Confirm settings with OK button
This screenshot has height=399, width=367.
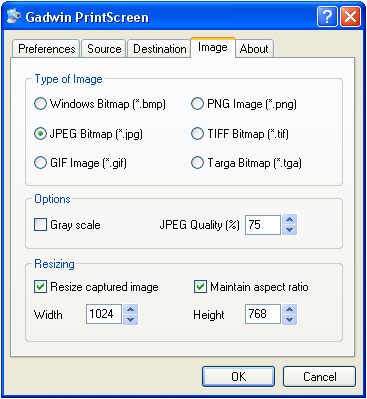[x=239, y=377]
